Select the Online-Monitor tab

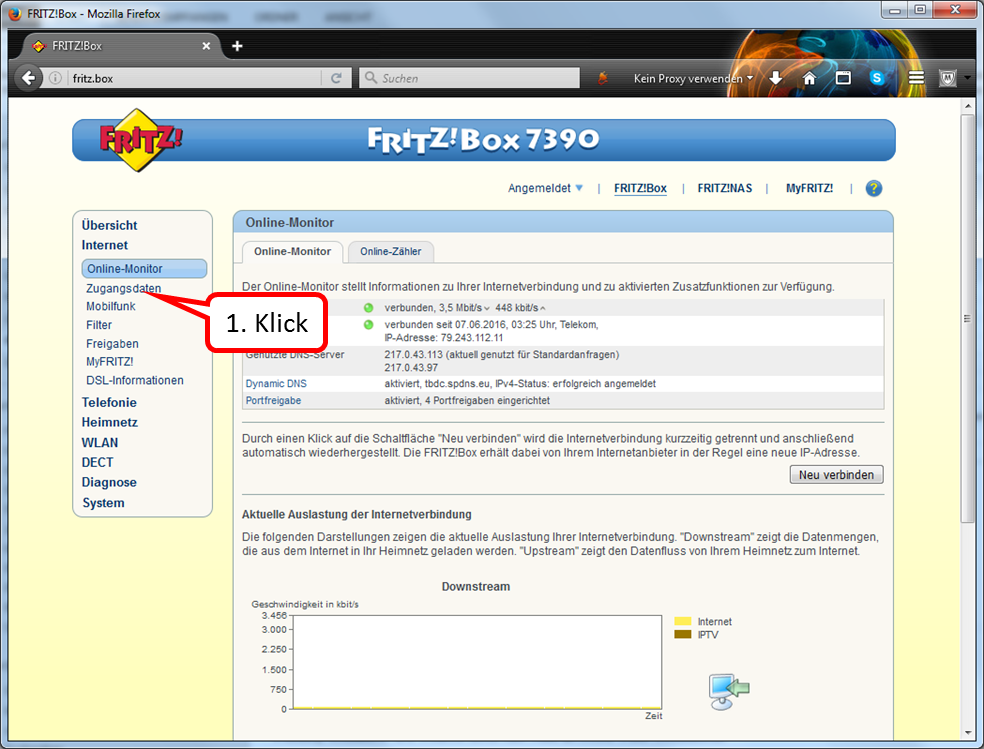coord(292,252)
